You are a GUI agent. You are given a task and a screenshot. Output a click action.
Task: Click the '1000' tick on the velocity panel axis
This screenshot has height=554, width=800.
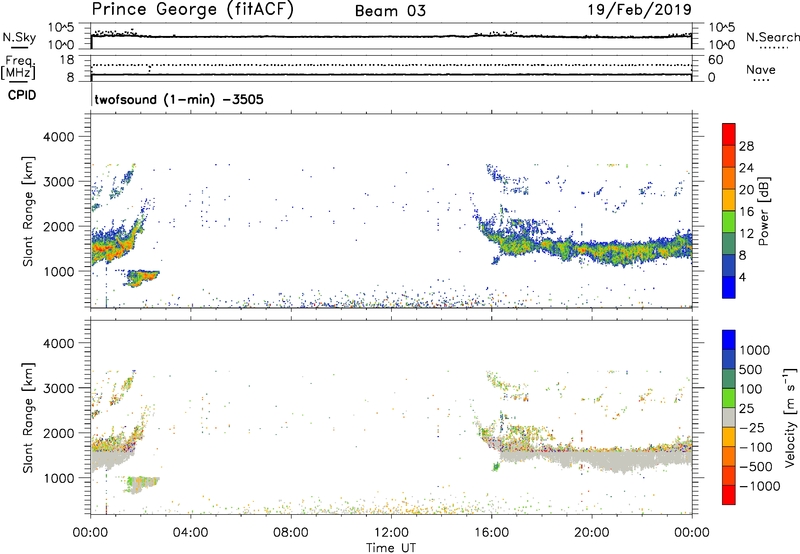(x=58, y=478)
